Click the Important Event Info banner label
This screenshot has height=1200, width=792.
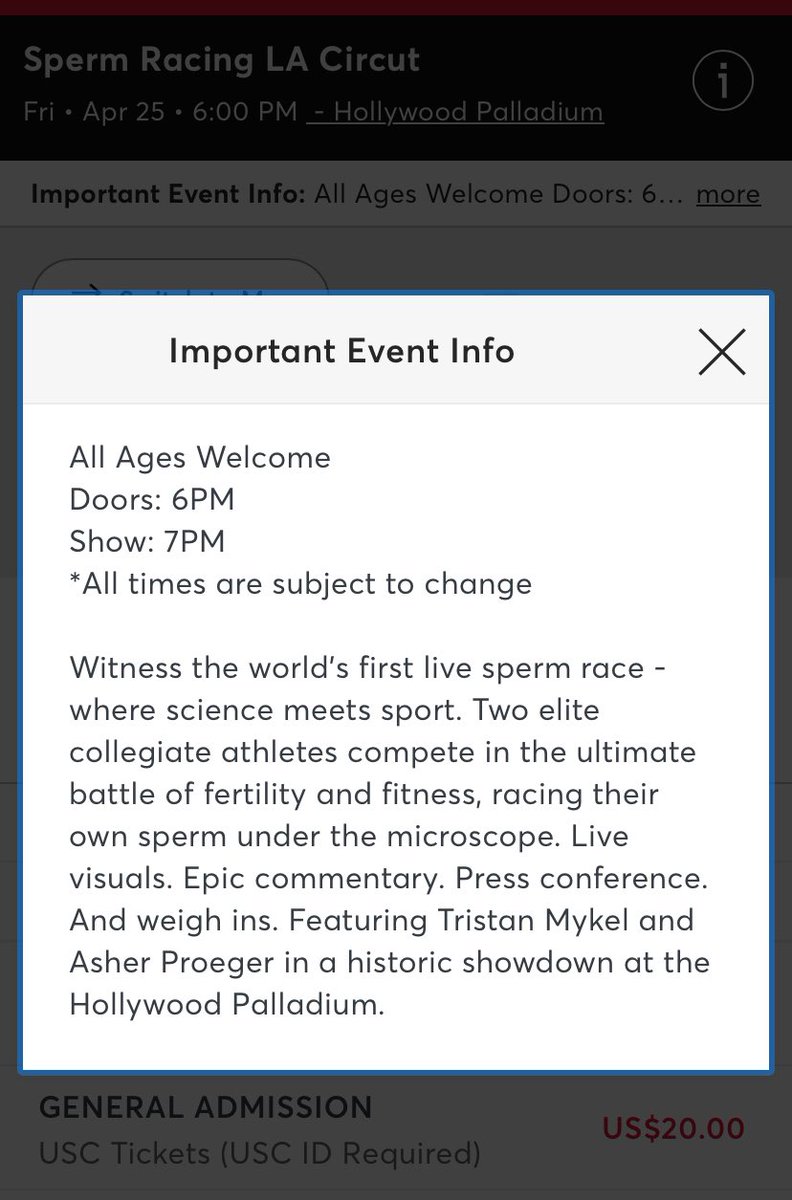pos(168,193)
